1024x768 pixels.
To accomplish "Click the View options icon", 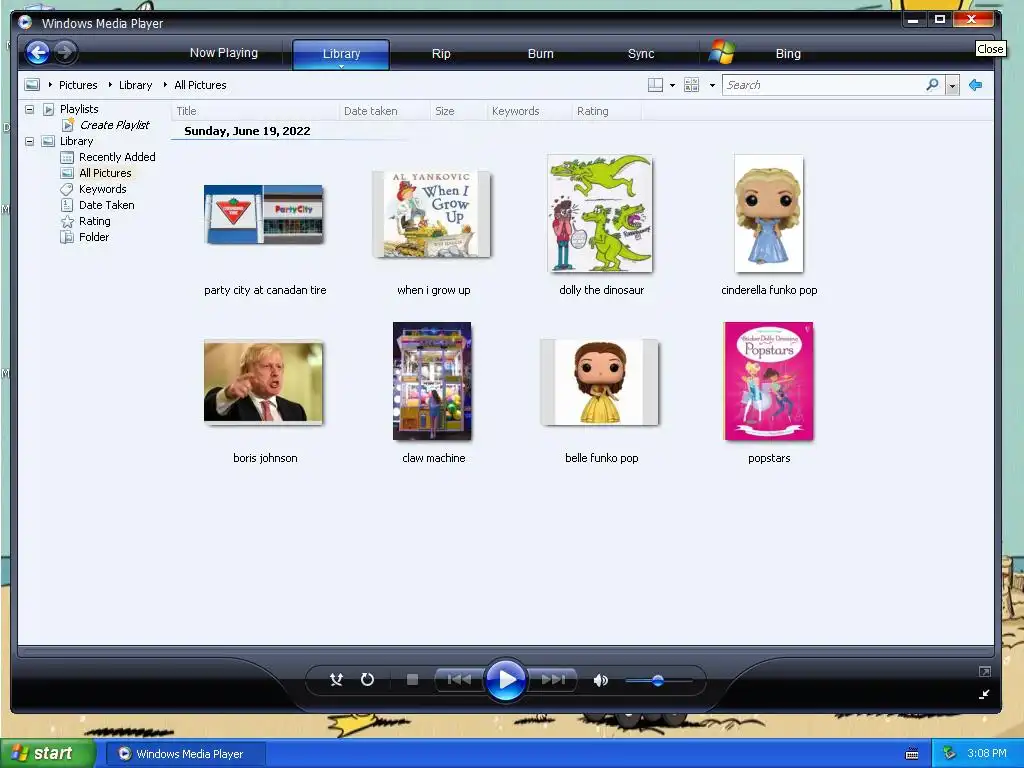I will (x=691, y=85).
